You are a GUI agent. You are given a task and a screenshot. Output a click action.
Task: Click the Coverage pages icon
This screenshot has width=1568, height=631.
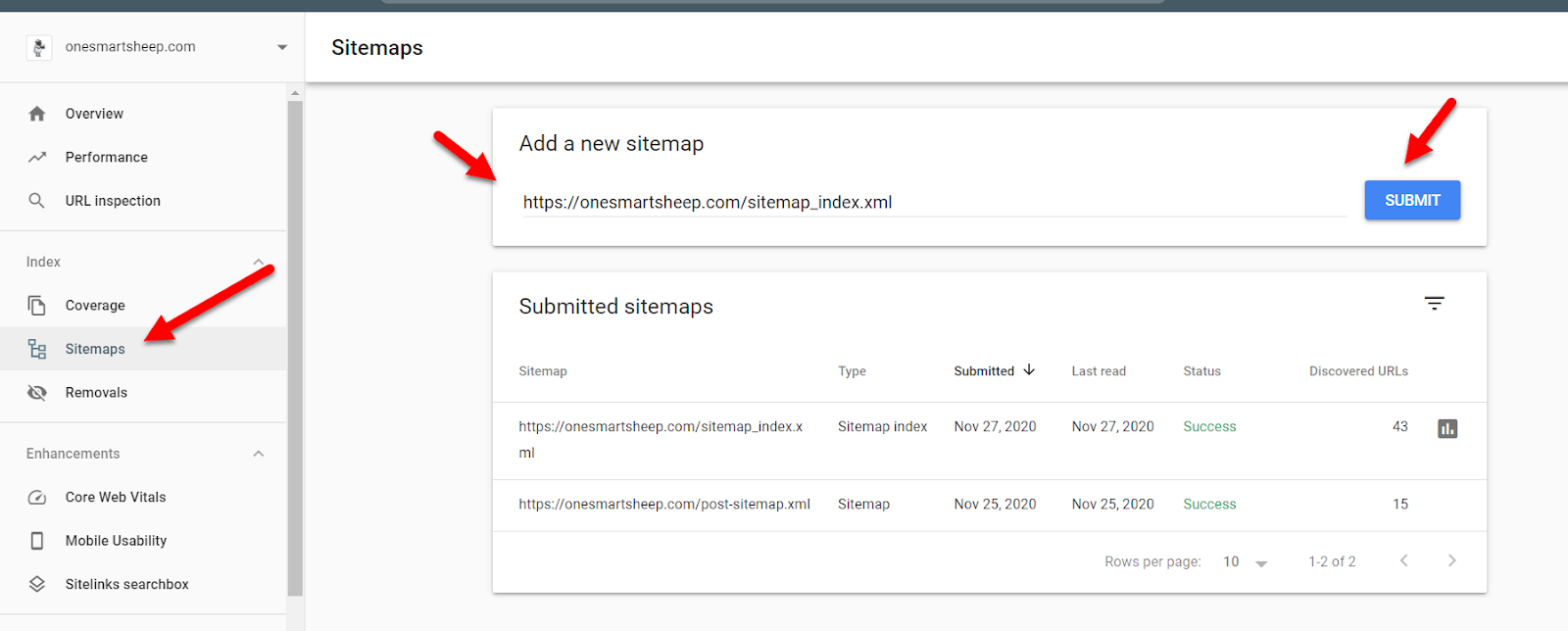pos(37,306)
